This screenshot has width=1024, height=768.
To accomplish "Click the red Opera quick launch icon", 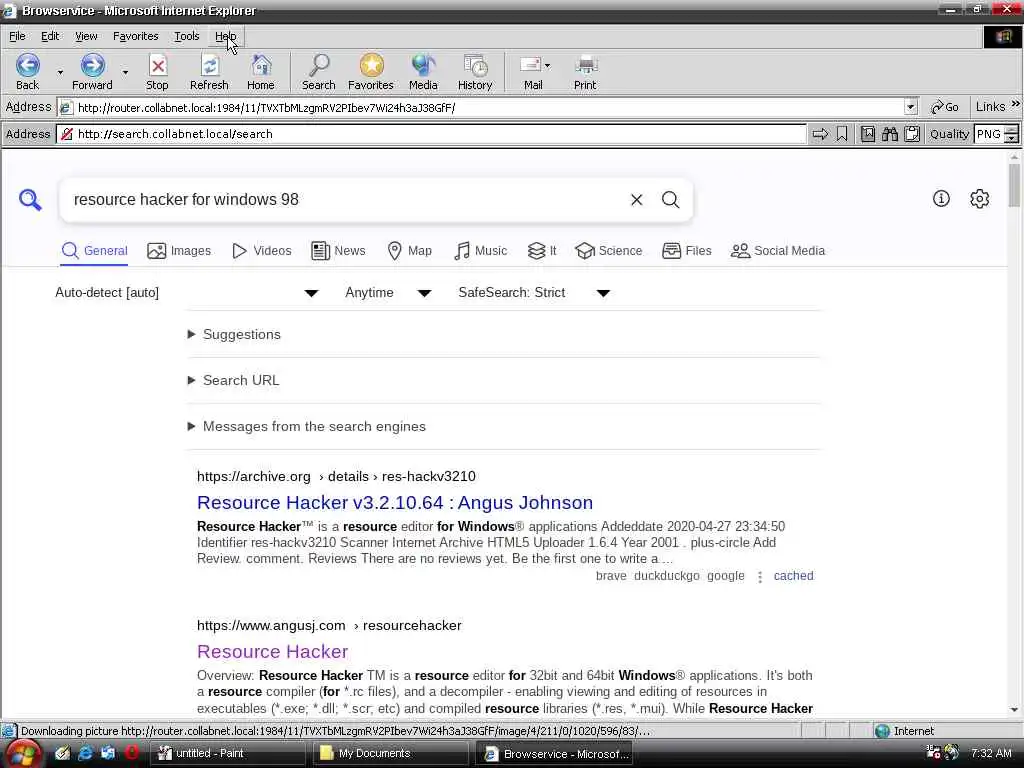I will tap(131, 753).
